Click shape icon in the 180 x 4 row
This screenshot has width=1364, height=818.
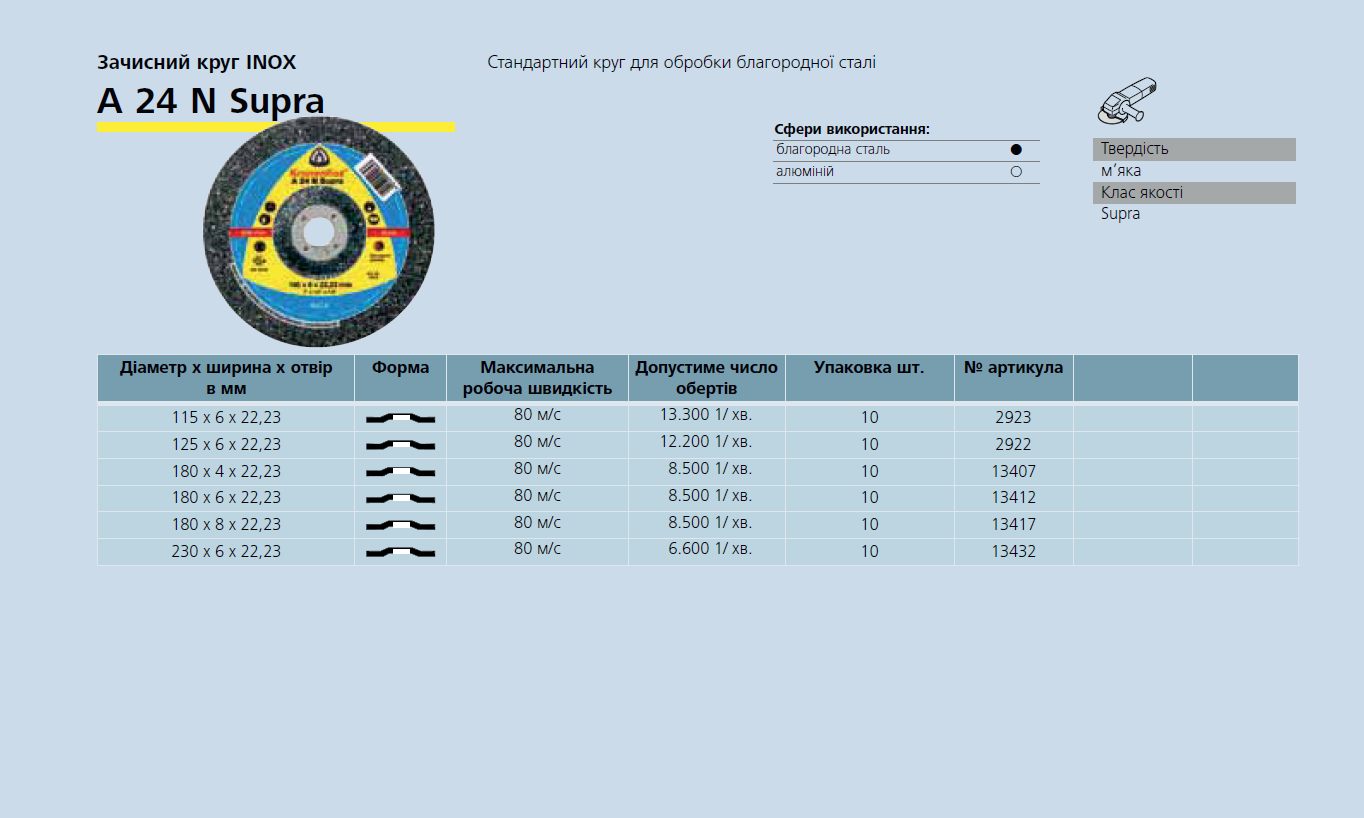[400, 472]
